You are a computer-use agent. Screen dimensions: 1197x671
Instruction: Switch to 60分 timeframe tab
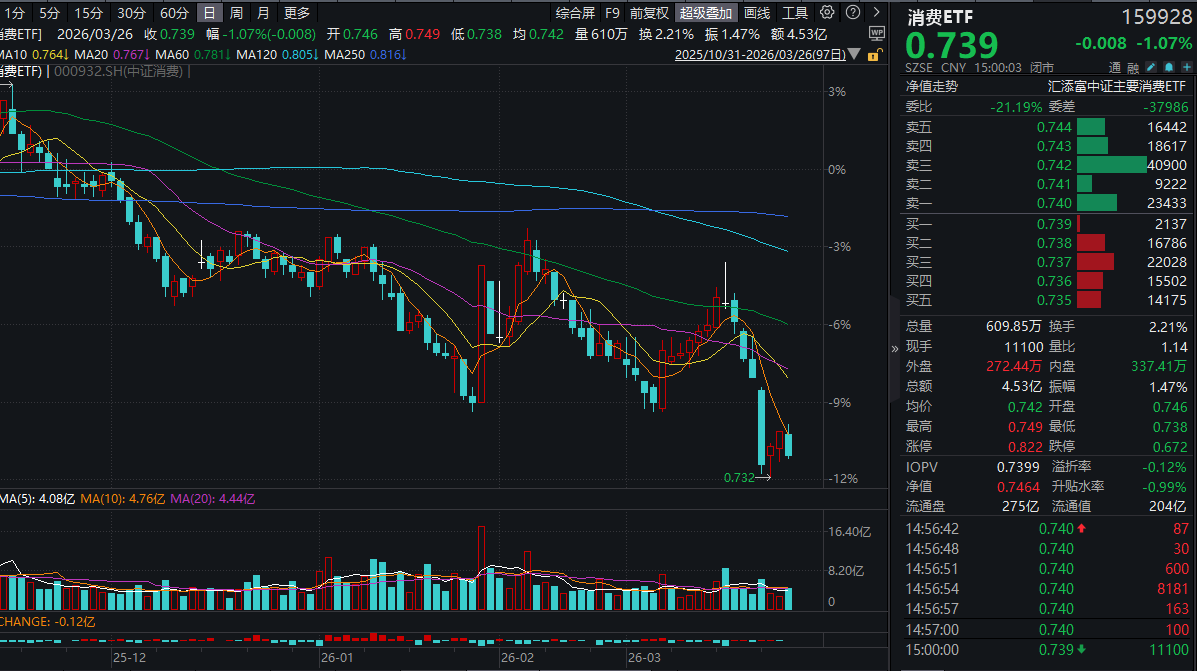pyautogui.click(x=174, y=13)
